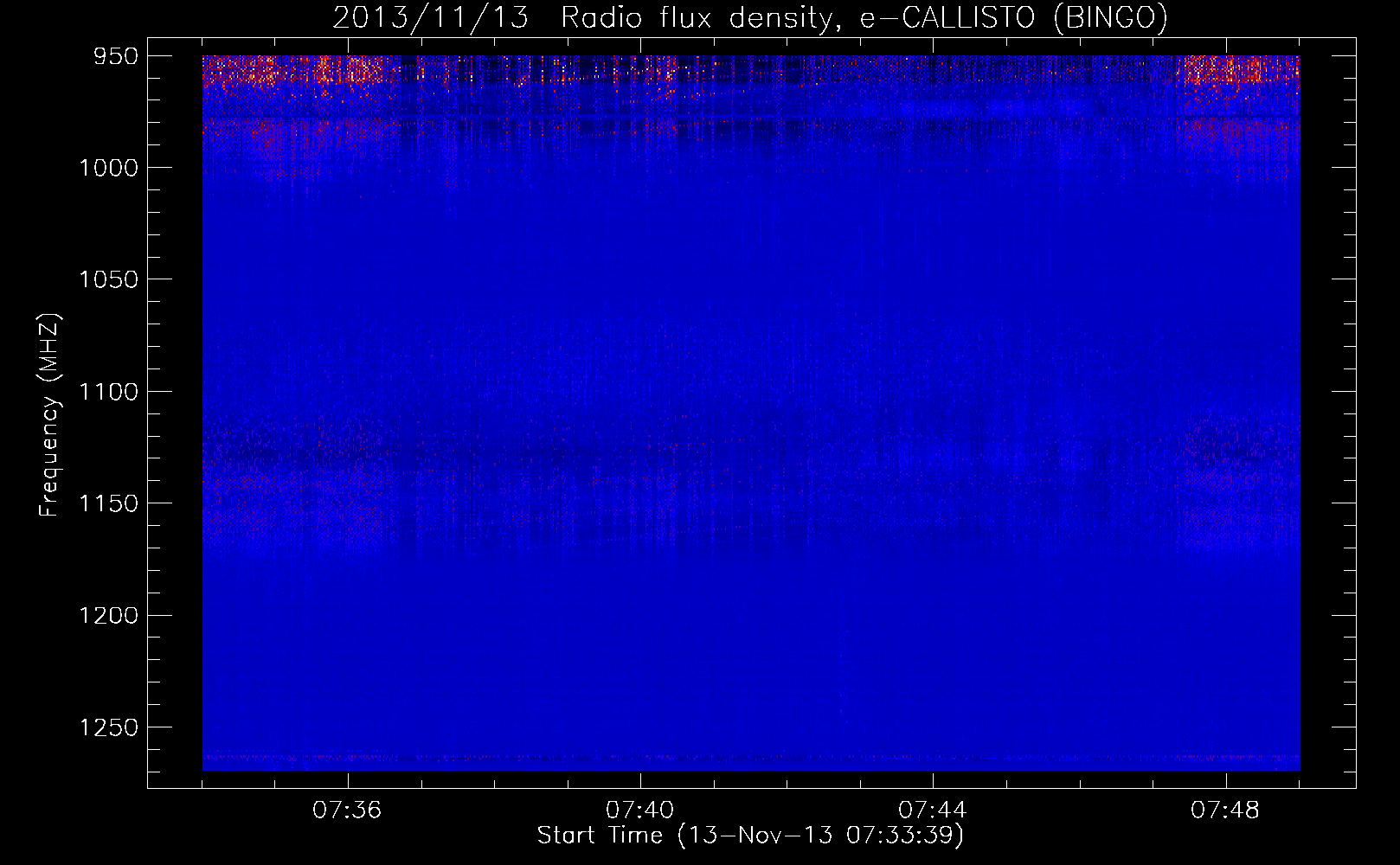This screenshot has height=865, width=1400.
Task: Click the 'Start Time (13-Nov-13 07:33:39)' label
Action: click(x=750, y=836)
